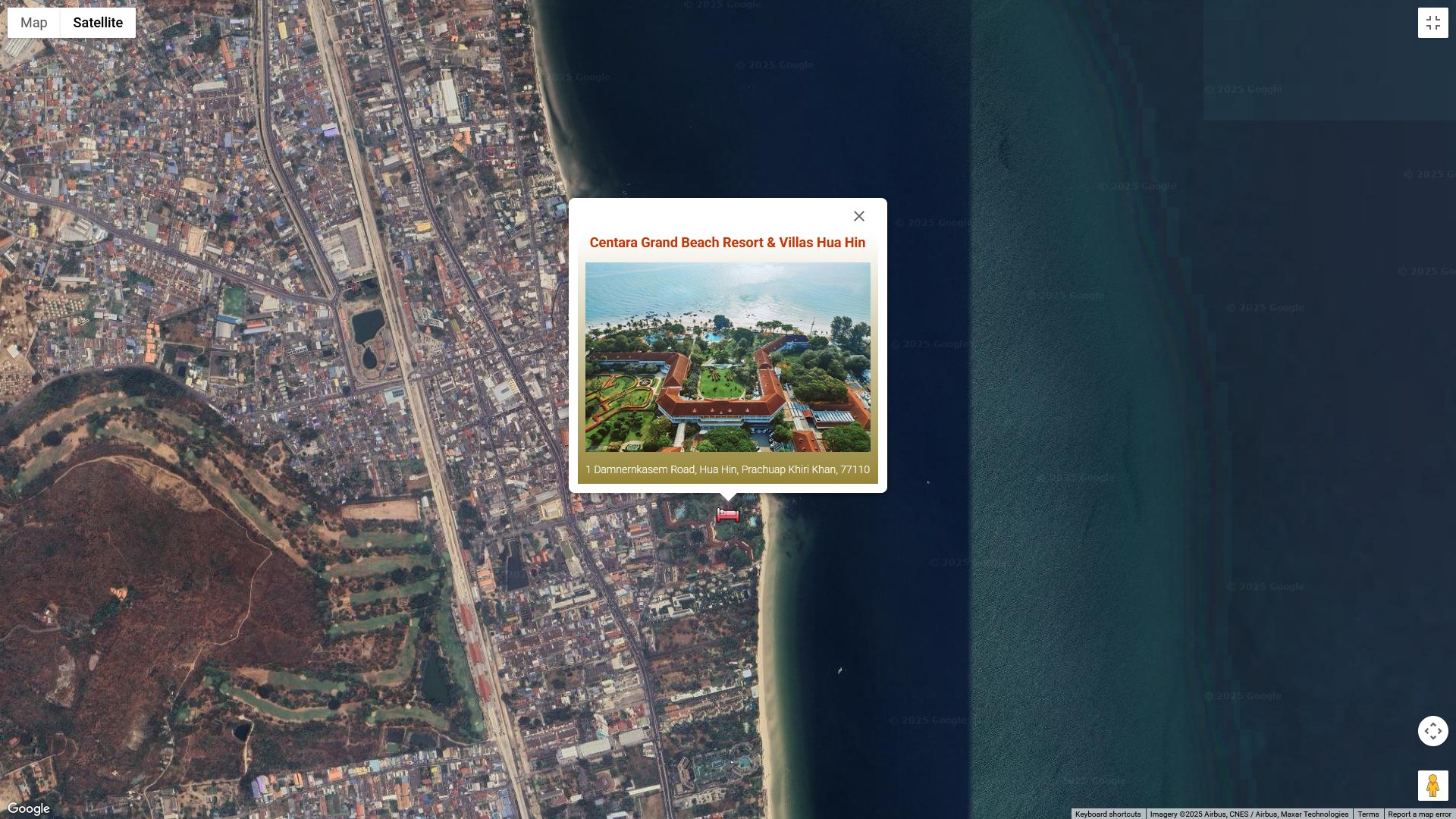Click the Google logo in the corner

tap(29, 808)
